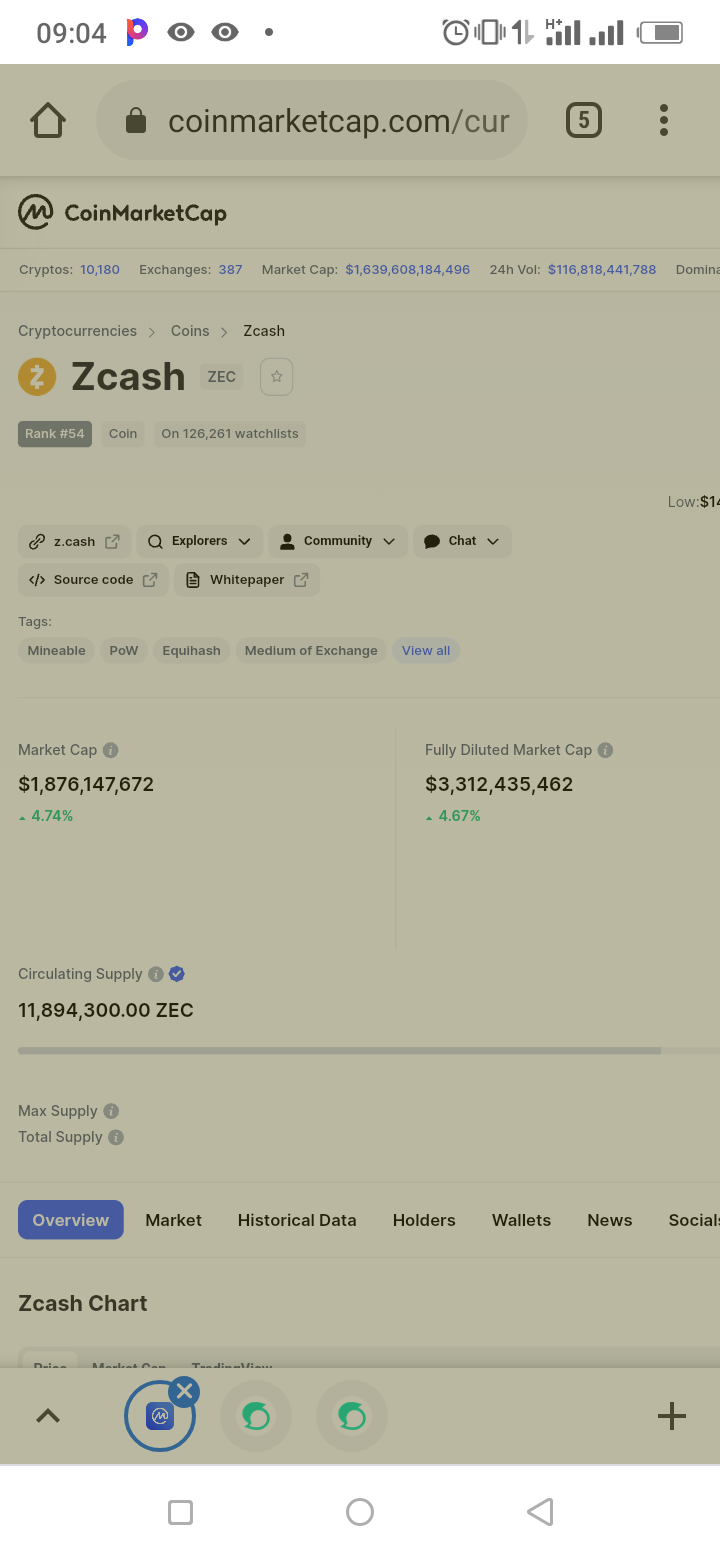
Task: Tap the Zcash coin logo
Action: pyautogui.click(x=37, y=377)
